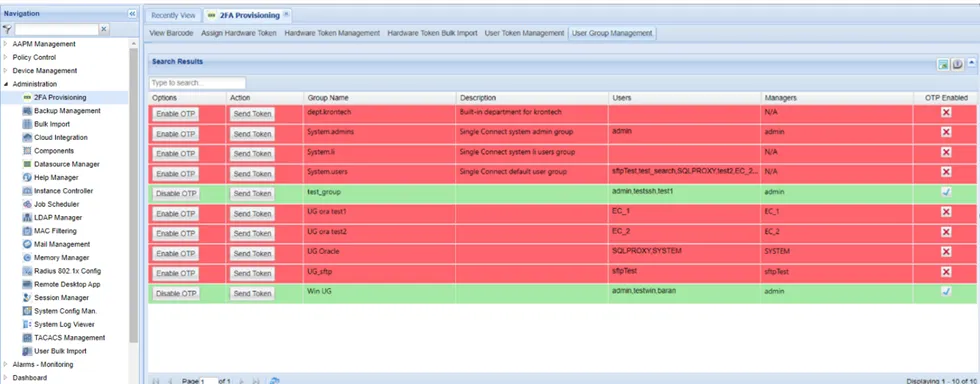This screenshot has width=980, height=384.
Task: Toggle OTP Enabled checkbox for dept.krontech
Action: point(946,112)
